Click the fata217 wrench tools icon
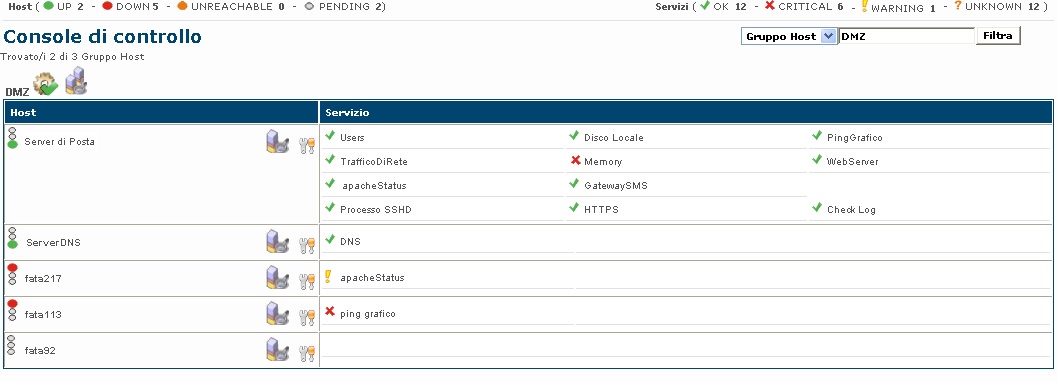Screen dimensions: 1058x381 pyautogui.click(x=307, y=281)
